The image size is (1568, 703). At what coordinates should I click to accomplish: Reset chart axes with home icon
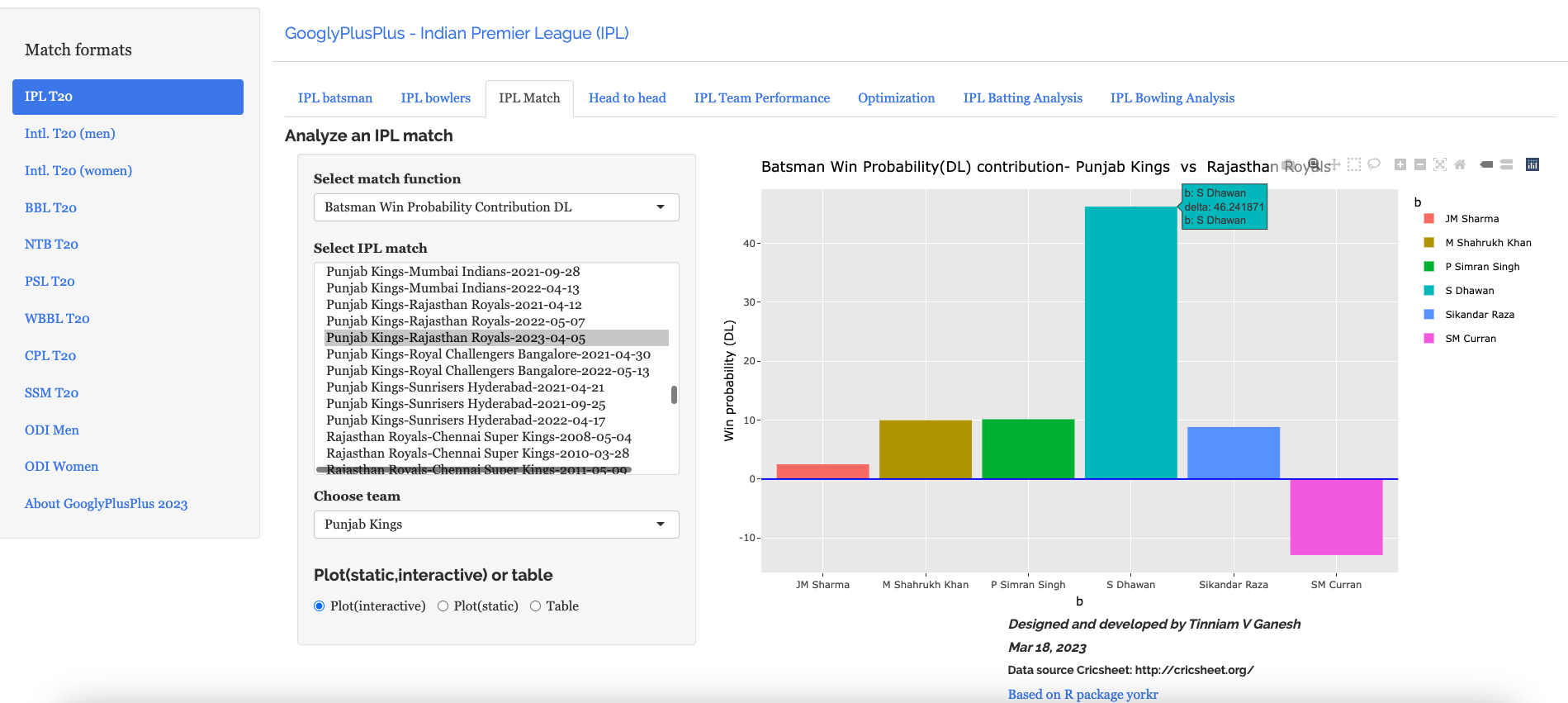tap(1459, 164)
